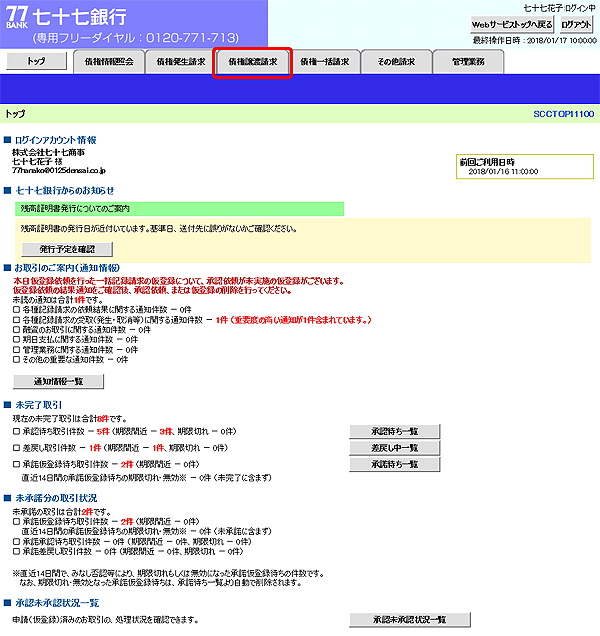Click the 前回ご利用日時 box
Viewport: 600px width, 636px height.
525,166
